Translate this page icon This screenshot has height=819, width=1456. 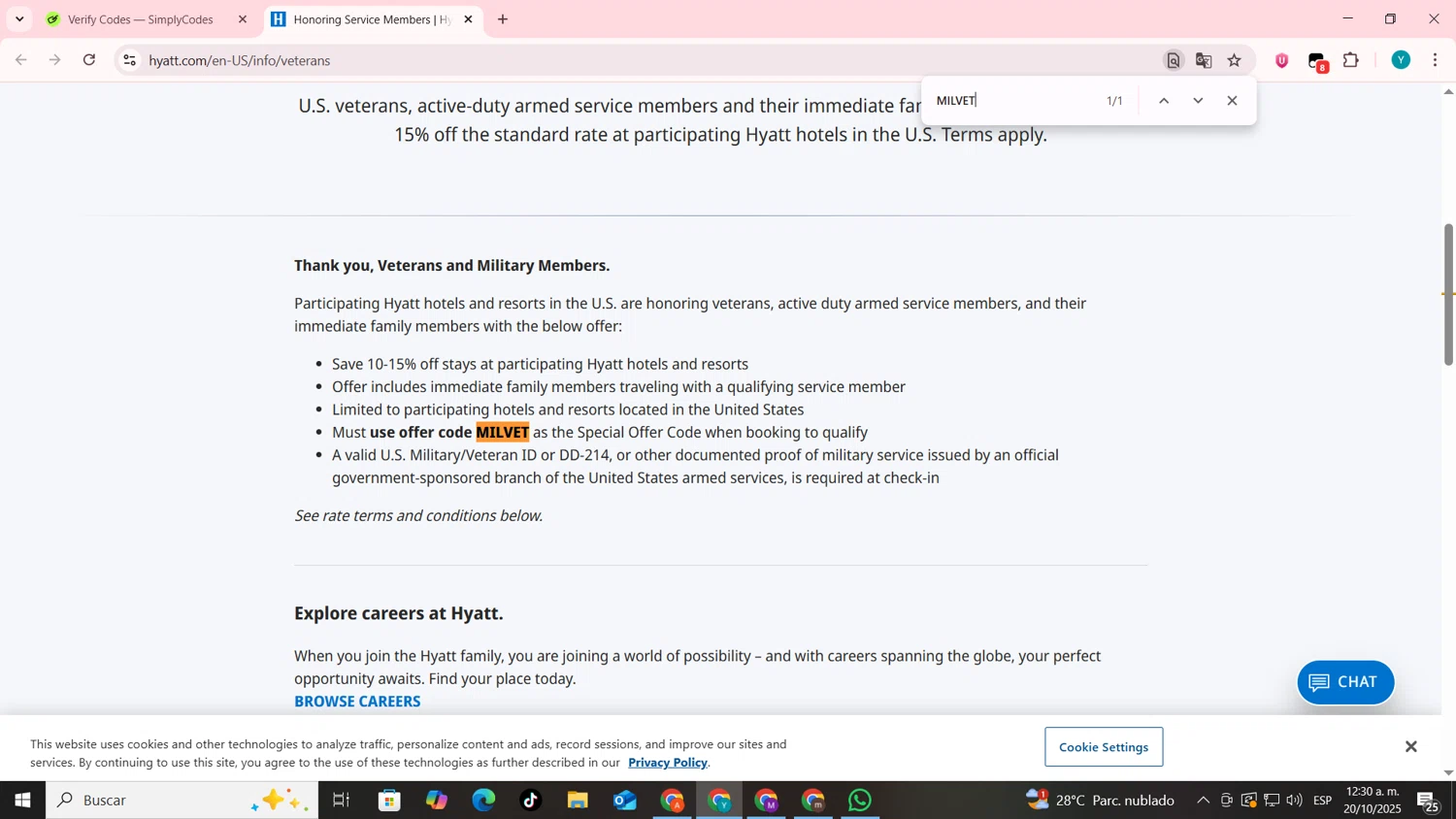1204,60
